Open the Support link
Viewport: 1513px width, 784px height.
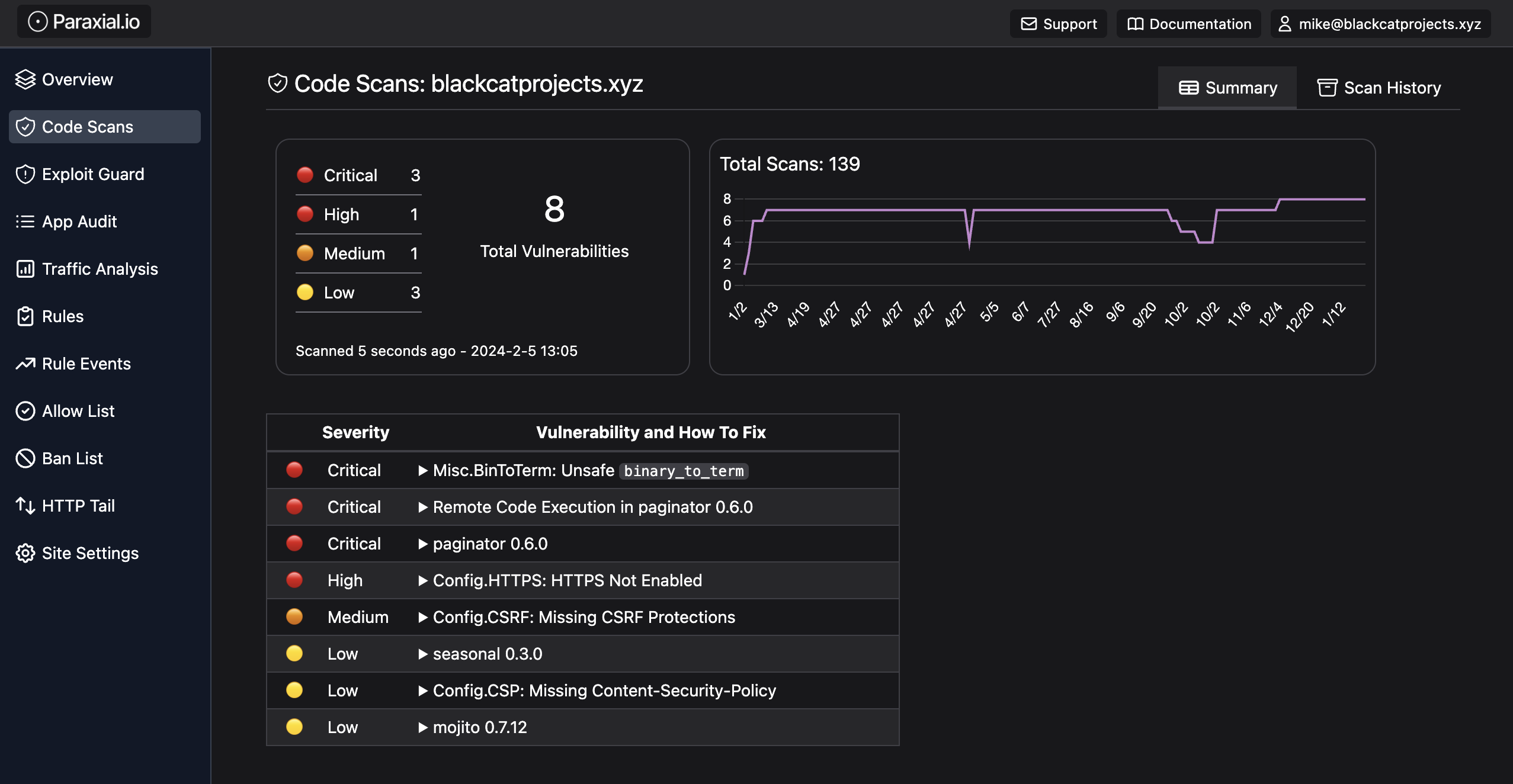click(1058, 24)
